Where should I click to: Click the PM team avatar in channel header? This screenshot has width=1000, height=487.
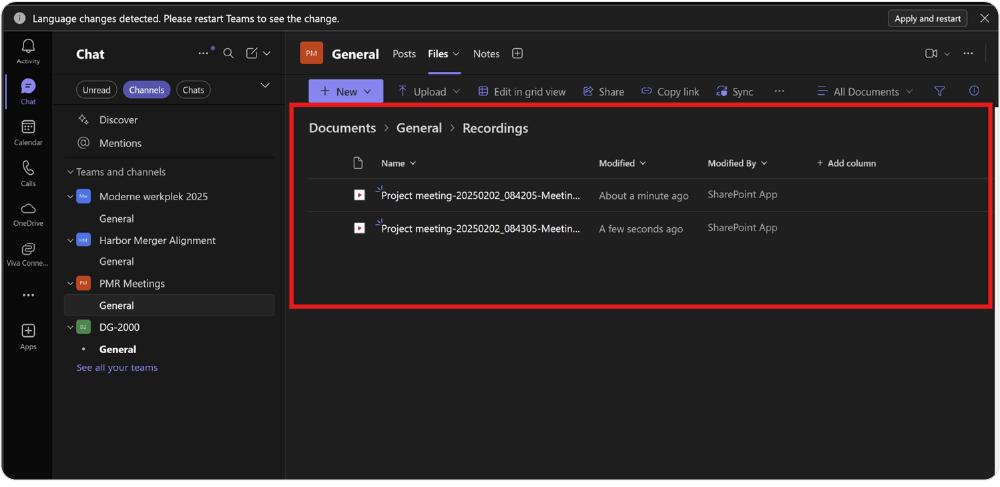coord(311,54)
